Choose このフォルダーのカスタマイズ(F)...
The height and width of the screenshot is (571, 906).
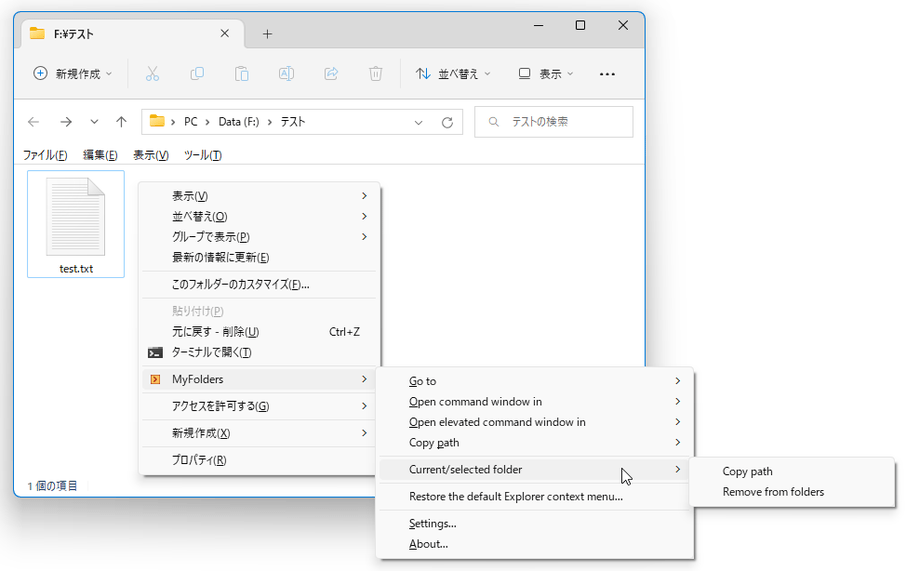[259, 284]
